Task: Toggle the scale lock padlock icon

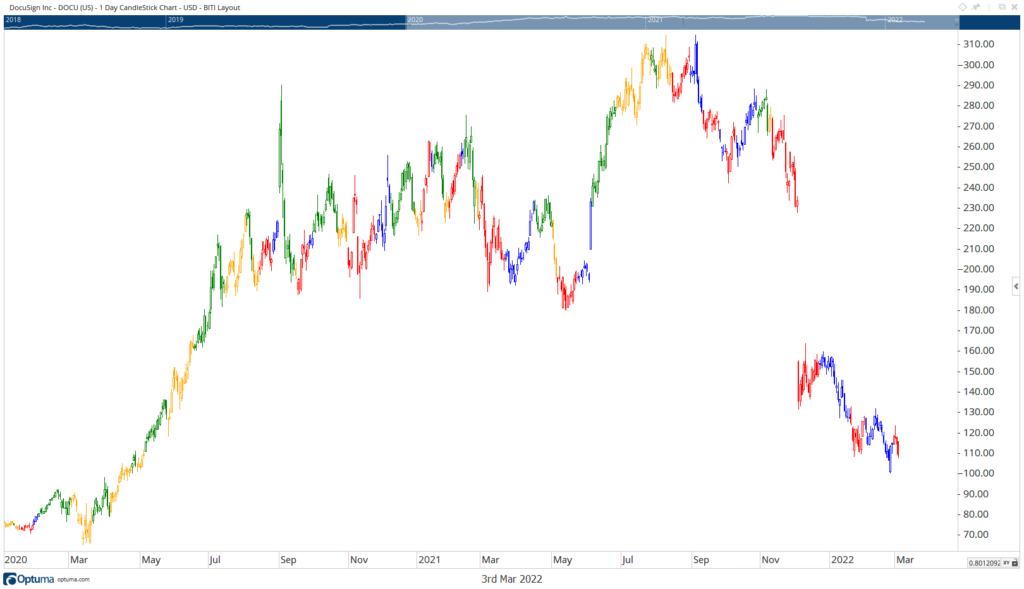Action: click(x=1015, y=563)
